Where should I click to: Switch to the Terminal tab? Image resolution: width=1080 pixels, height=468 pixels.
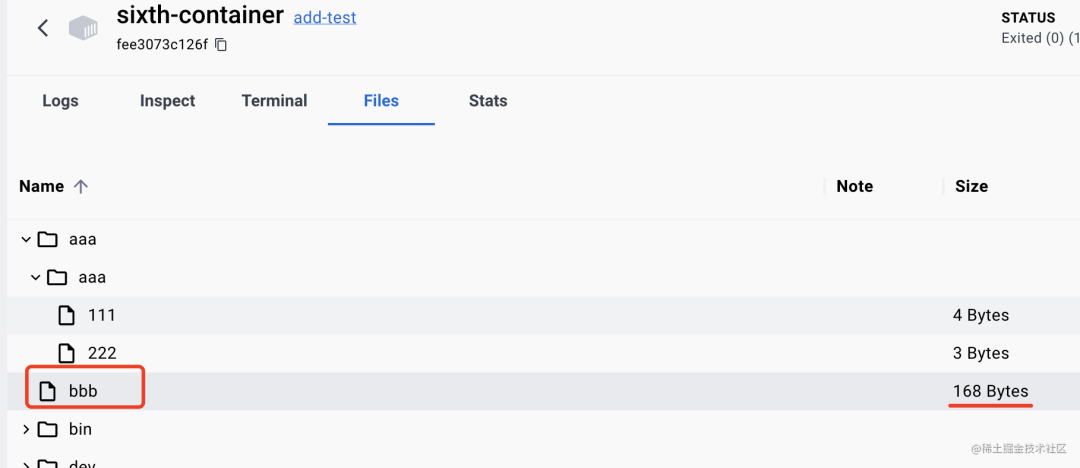(x=274, y=101)
